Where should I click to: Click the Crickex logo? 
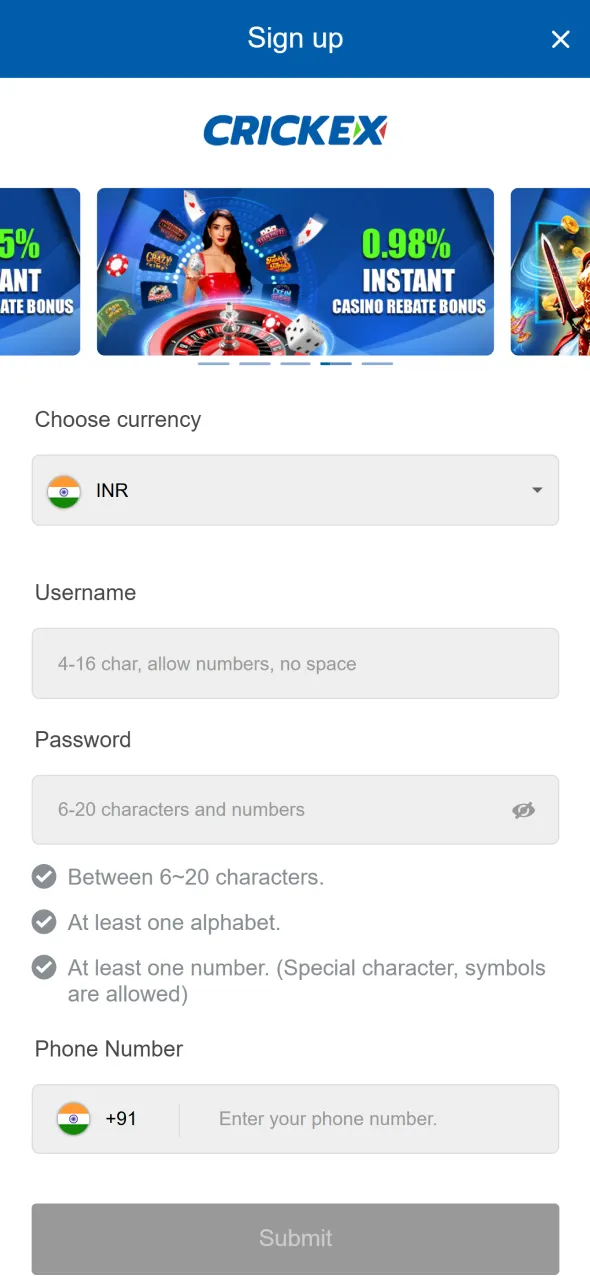coord(295,130)
